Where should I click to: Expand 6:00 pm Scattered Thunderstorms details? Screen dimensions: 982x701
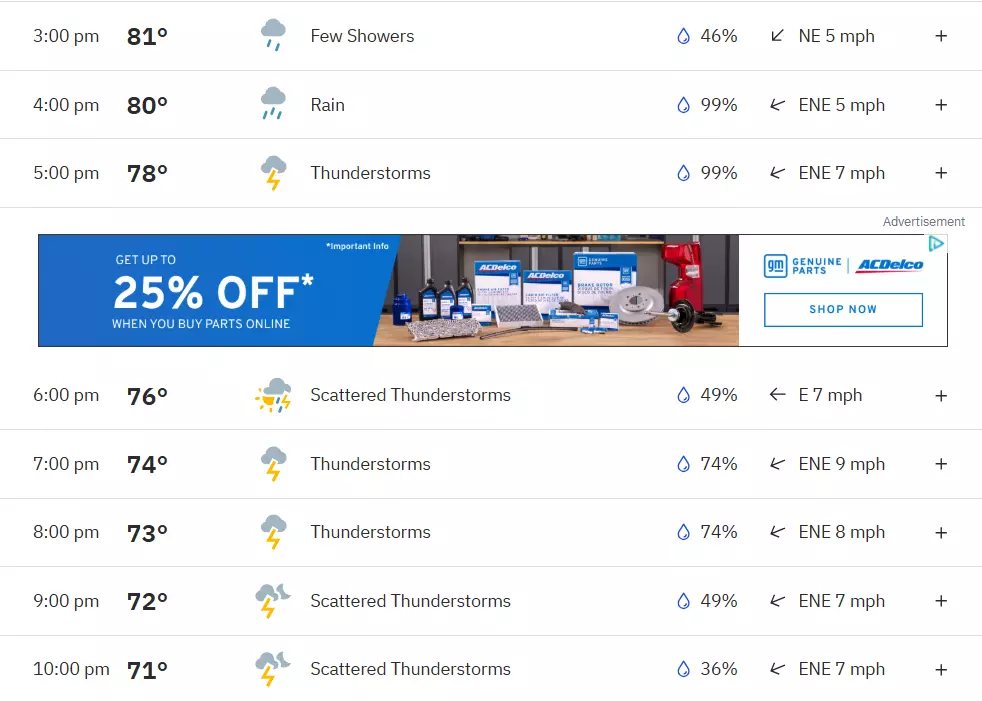pyautogui.click(x=941, y=396)
